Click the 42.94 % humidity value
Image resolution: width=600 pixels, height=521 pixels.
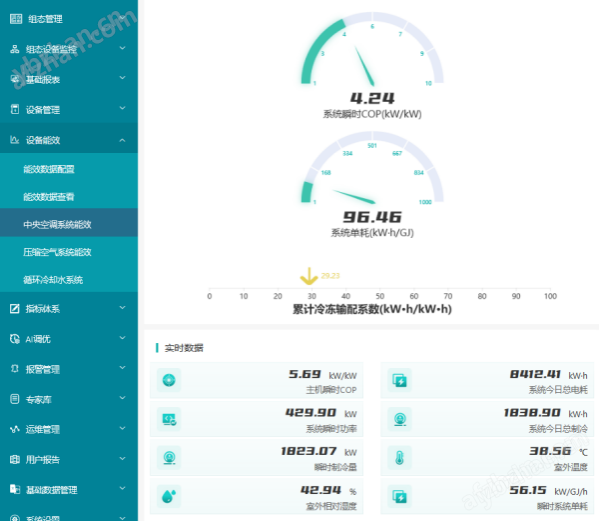(321, 490)
